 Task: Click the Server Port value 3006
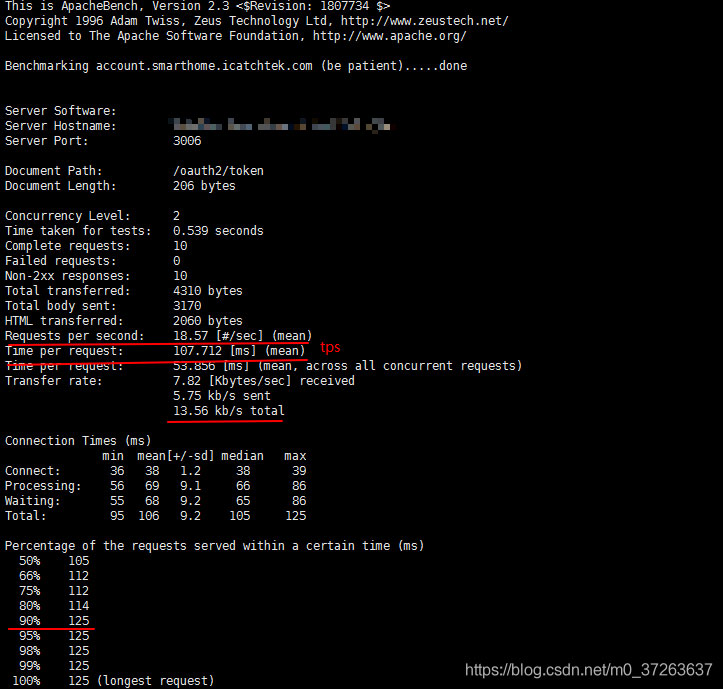coord(187,141)
